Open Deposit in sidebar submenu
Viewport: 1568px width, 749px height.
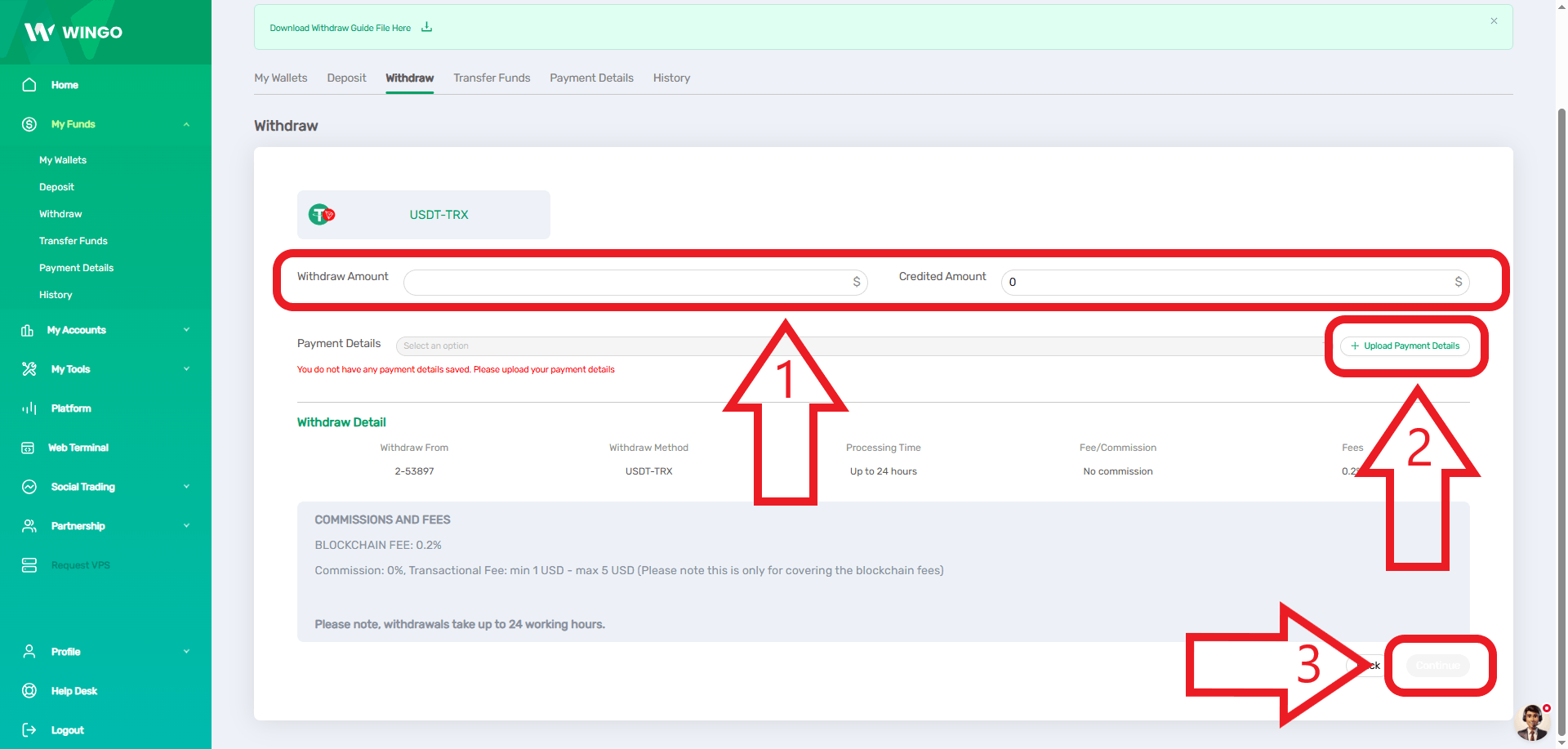tap(56, 187)
